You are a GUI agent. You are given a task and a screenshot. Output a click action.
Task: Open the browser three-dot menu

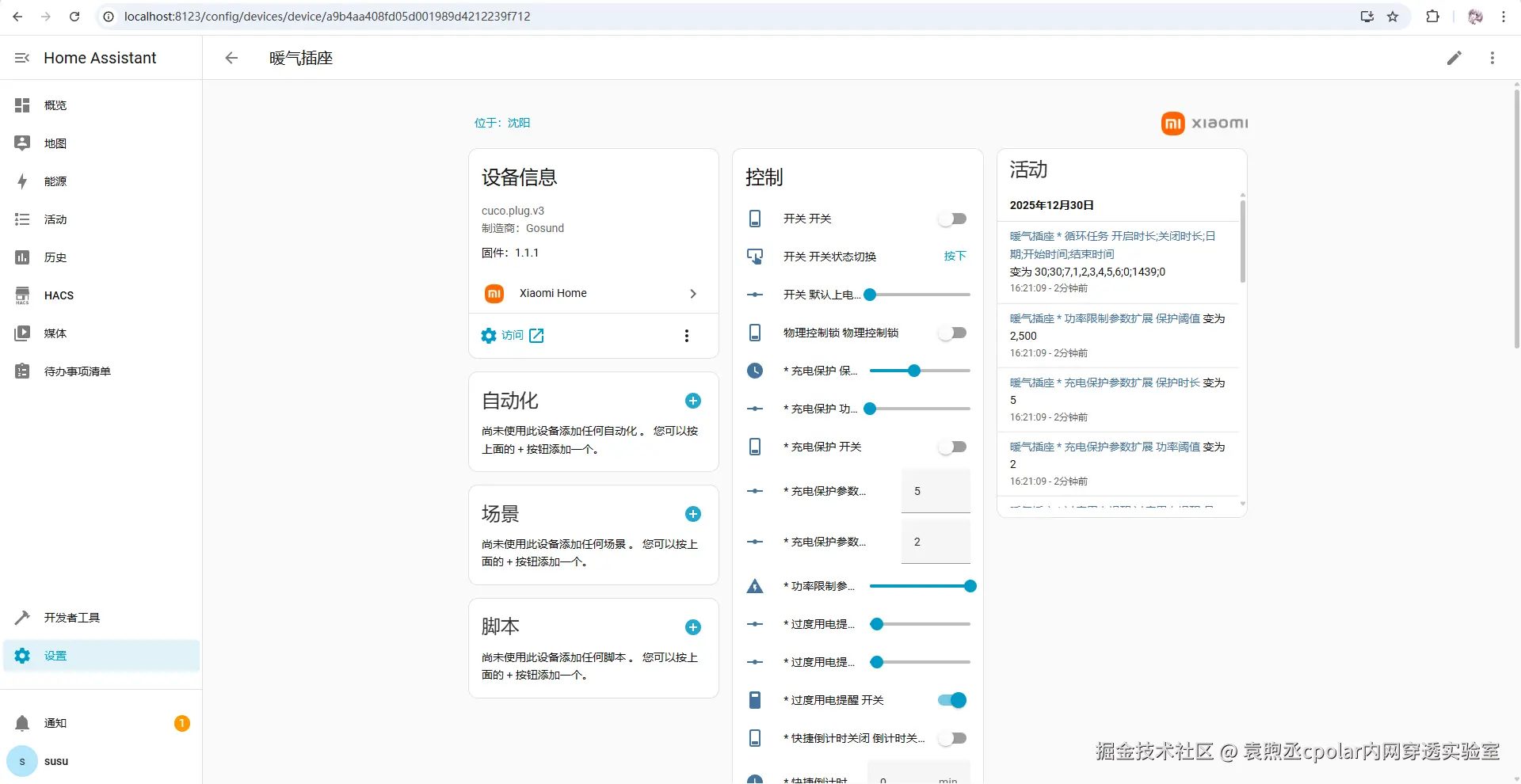click(x=1504, y=17)
